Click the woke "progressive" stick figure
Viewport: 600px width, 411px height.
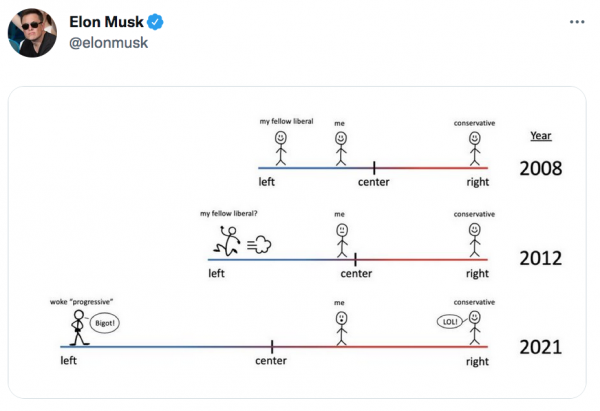[78, 327]
